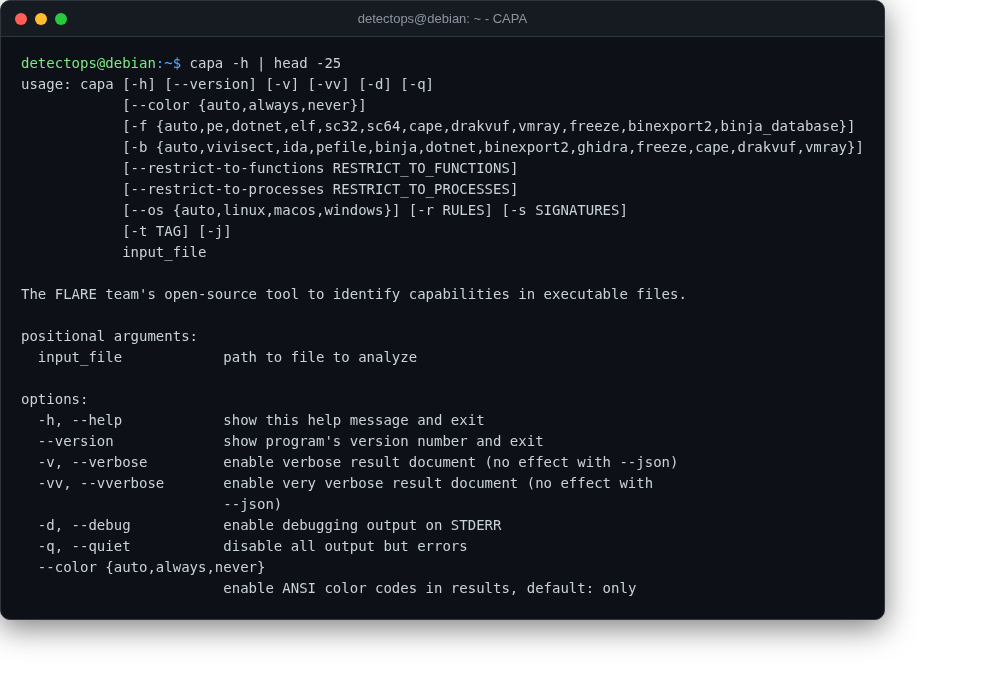The image size is (1000, 699).
Task: Click the line 'The FLARE team's open-source tool...'
Action: click(353, 295)
